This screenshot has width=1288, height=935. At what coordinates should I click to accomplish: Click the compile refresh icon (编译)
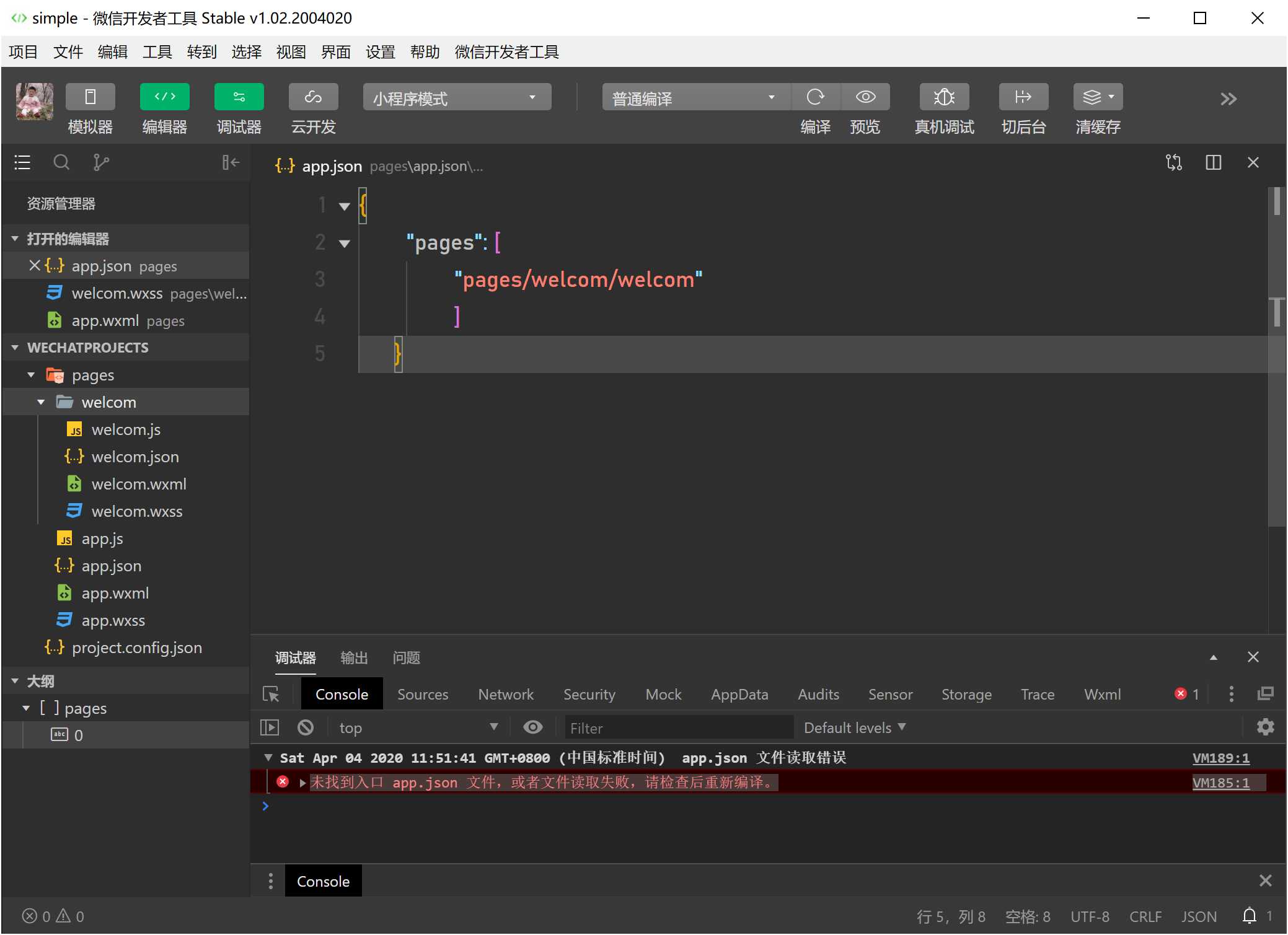coord(816,97)
